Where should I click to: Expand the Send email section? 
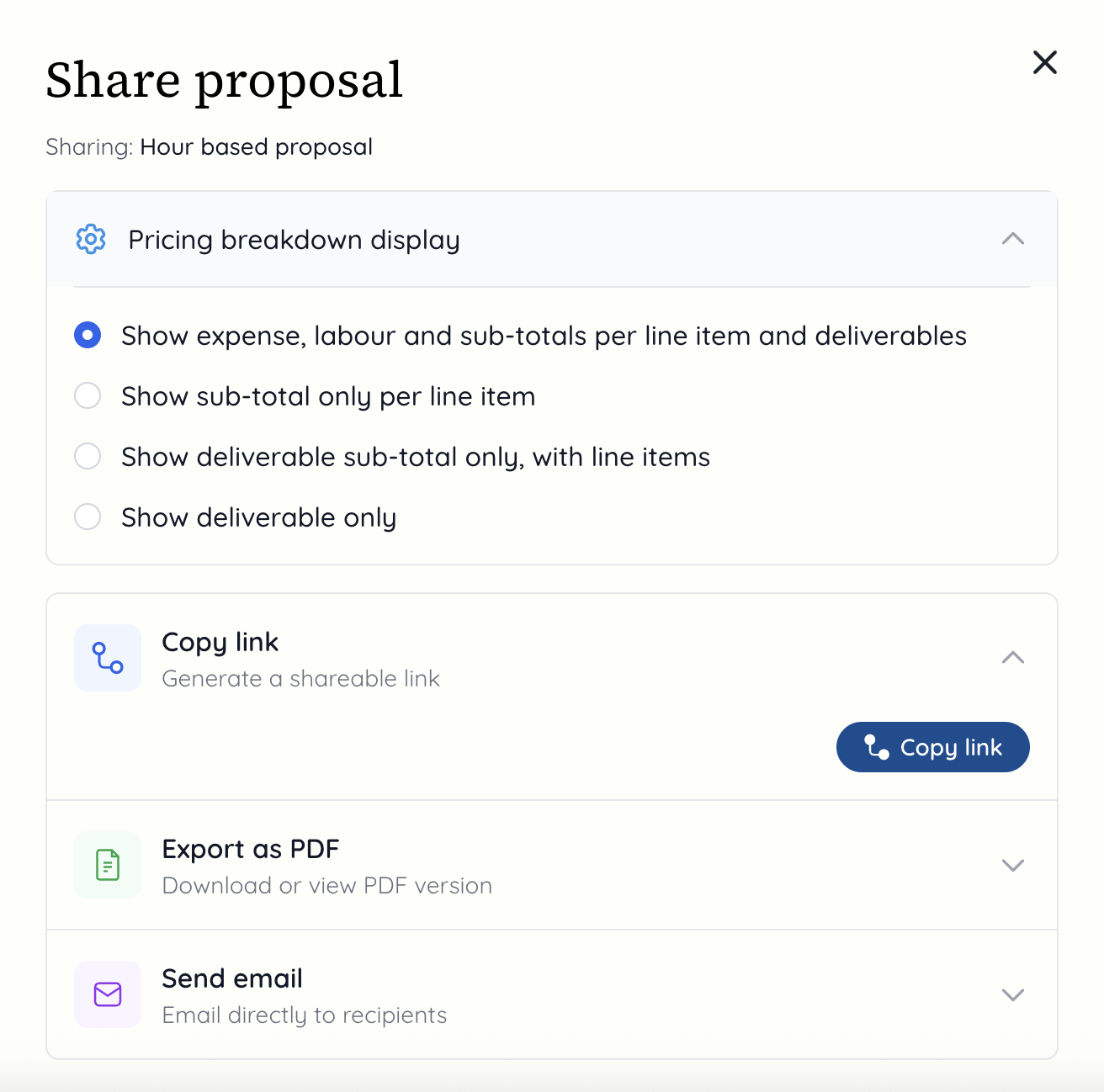click(x=1013, y=994)
